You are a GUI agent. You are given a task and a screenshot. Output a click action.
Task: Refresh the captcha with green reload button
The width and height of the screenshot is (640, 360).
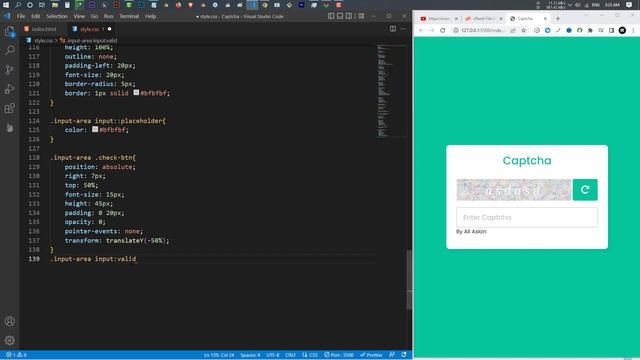click(585, 190)
